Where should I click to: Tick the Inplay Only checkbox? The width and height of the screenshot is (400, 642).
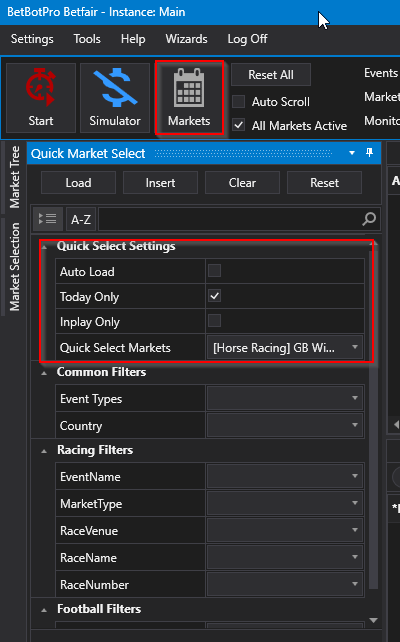coord(215,321)
